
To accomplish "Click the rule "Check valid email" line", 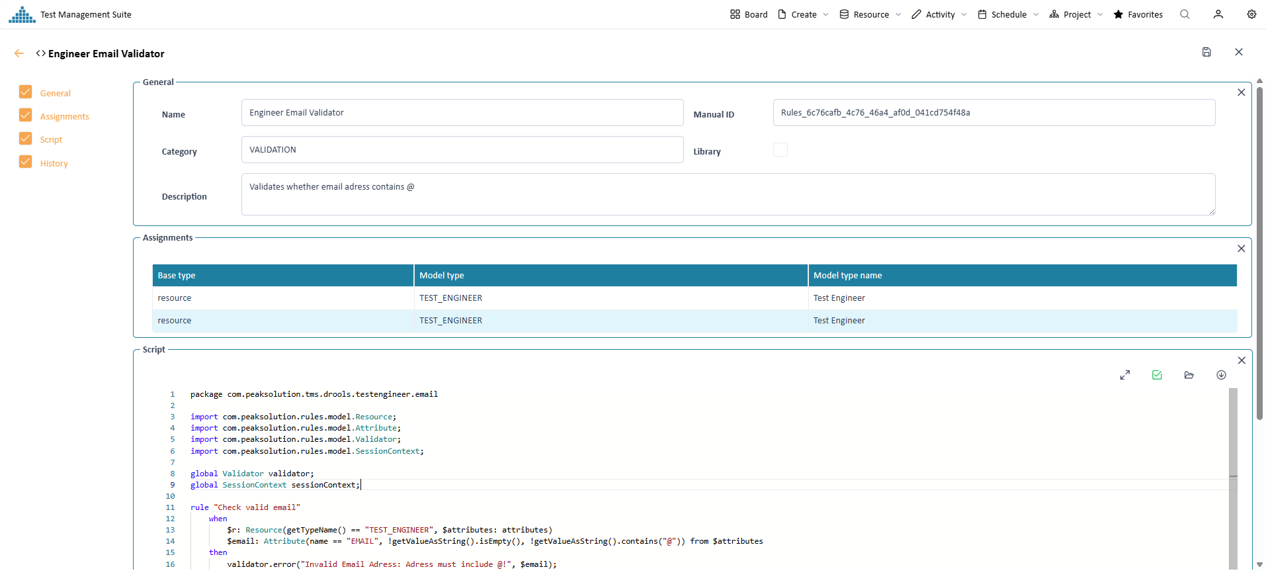I will [x=245, y=507].
